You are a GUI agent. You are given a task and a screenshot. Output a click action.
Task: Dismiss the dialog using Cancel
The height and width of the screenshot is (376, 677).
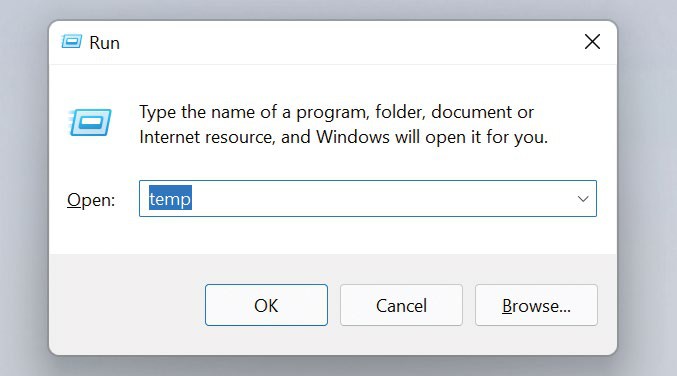point(401,305)
